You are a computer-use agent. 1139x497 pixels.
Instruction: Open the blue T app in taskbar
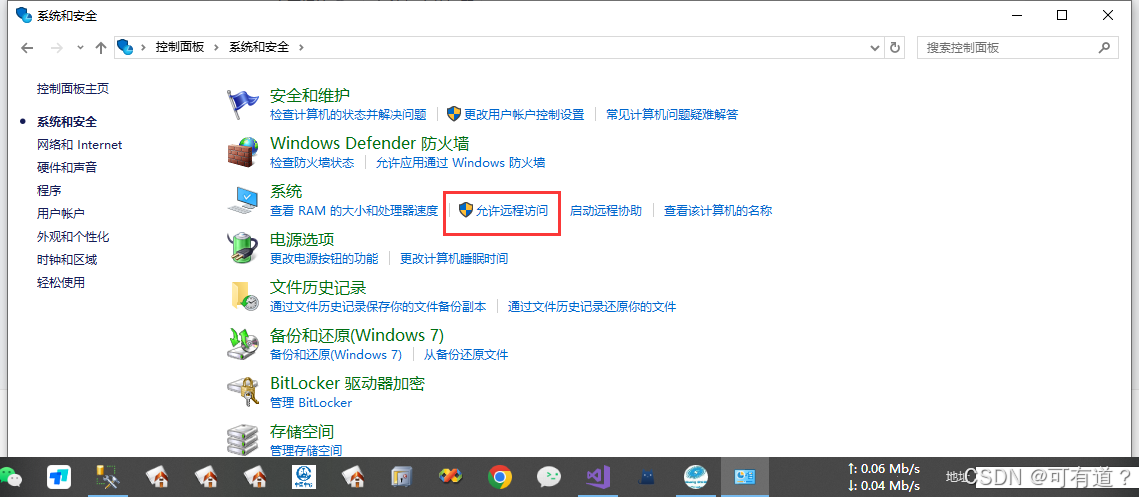point(59,477)
